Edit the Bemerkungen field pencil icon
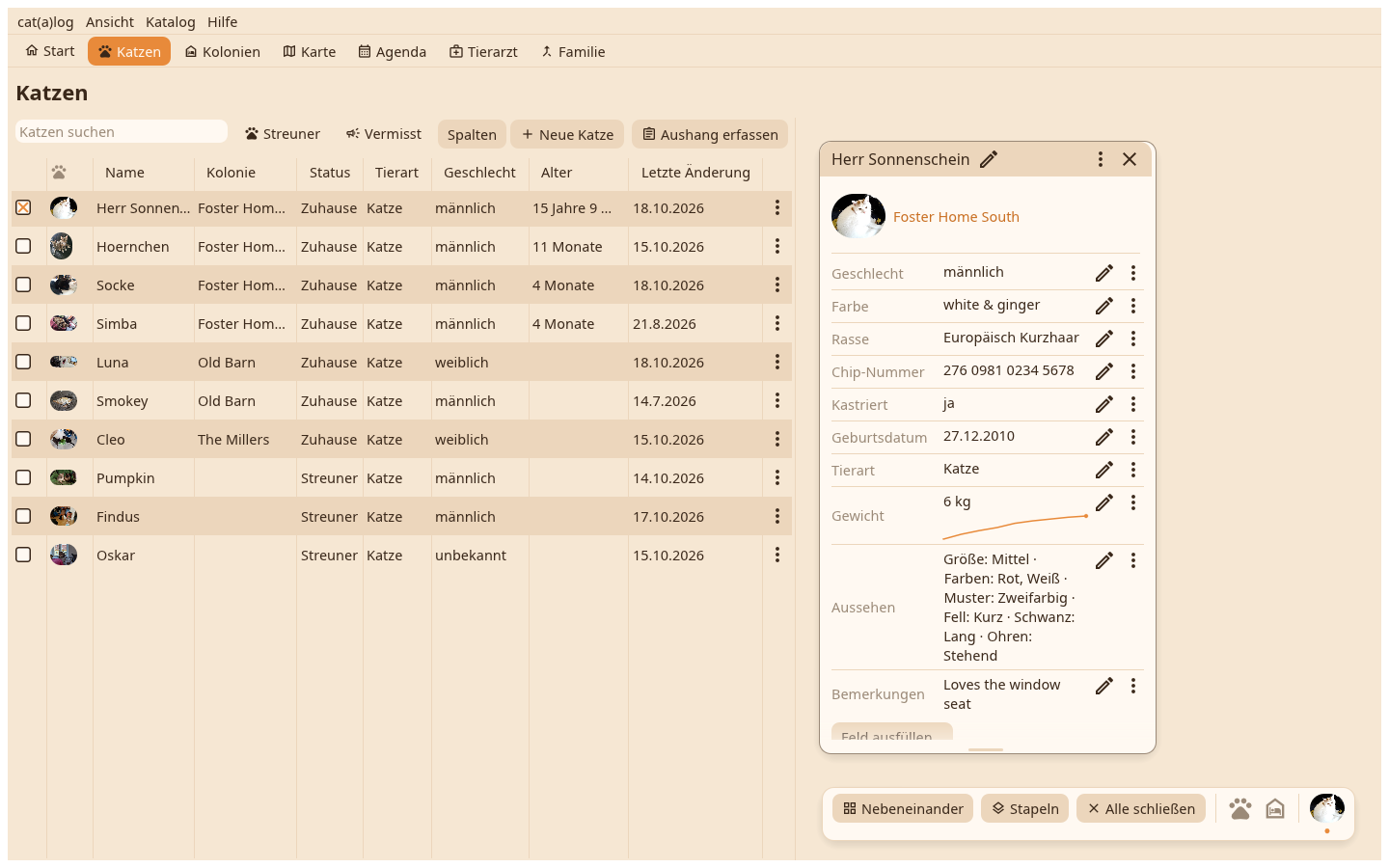This screenshot has height=868, width=1389. (x=1104, y=686)
